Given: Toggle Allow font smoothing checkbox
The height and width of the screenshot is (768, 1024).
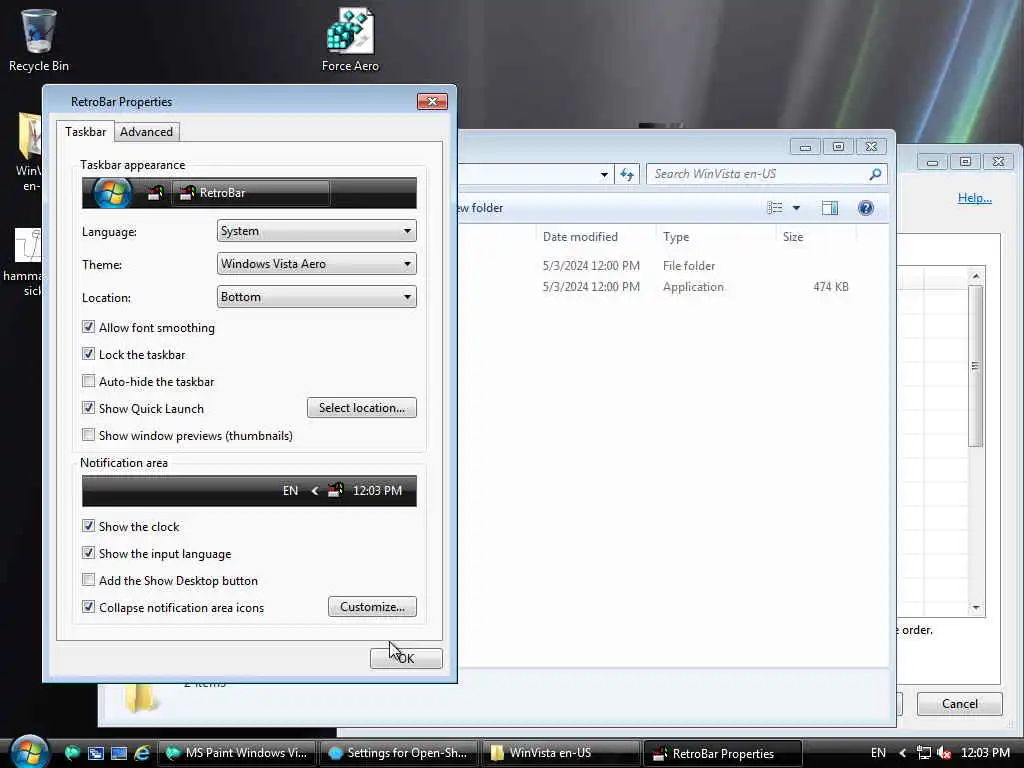Looking at the screenshot, I should coord(88,327).
